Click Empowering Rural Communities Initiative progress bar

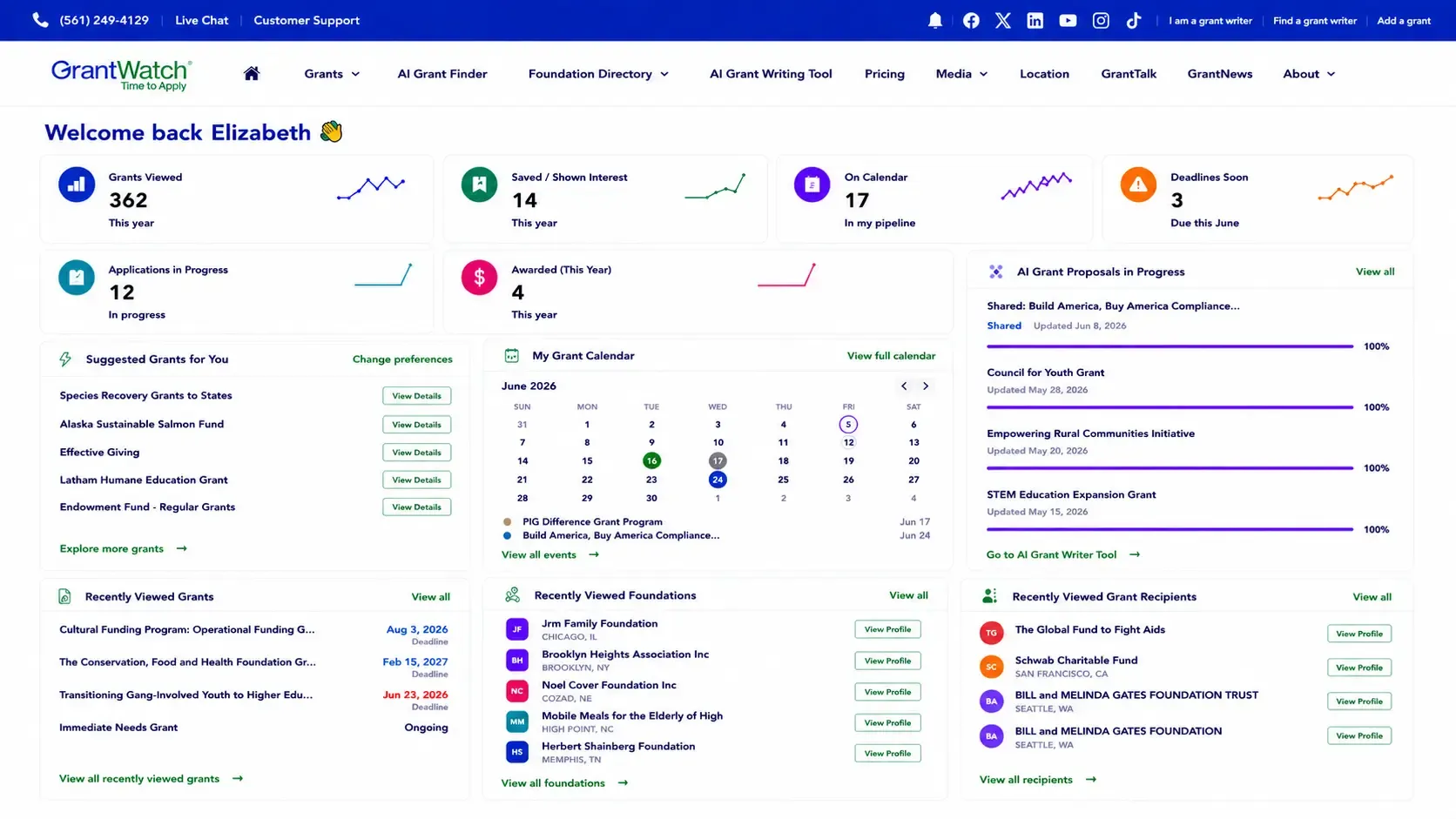(1170, 468)
